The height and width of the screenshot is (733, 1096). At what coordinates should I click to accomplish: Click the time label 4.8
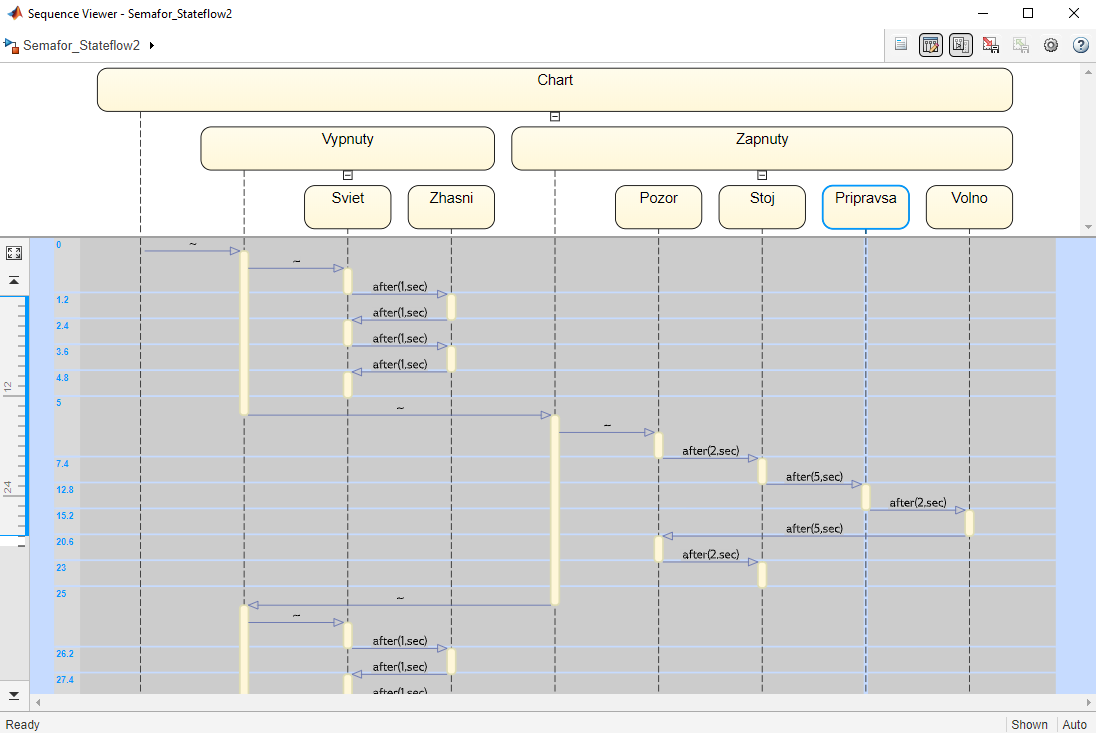pyautogui.click(x=63, y=377)
